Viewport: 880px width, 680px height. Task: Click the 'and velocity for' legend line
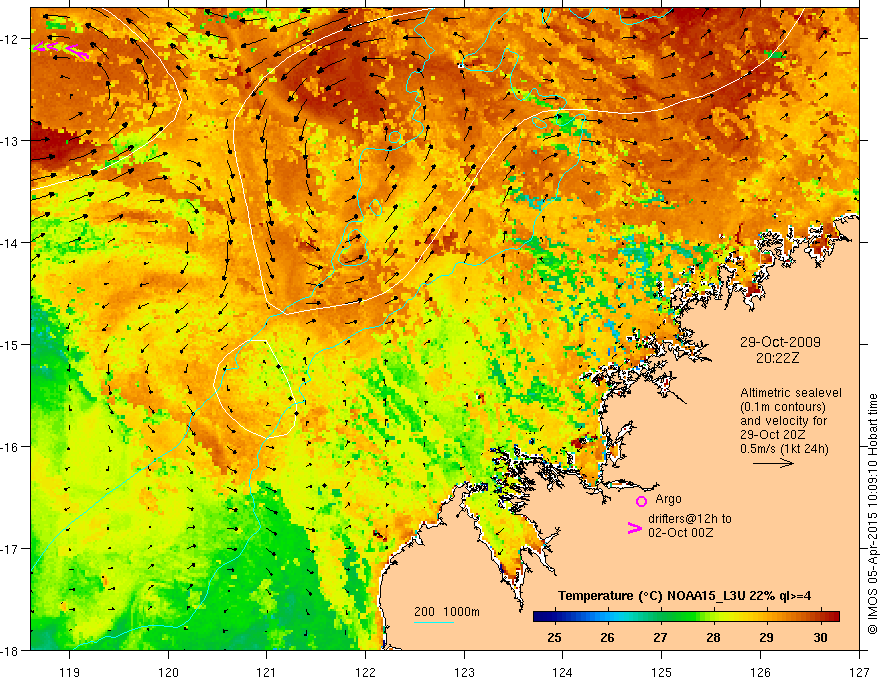pos(783,421)
